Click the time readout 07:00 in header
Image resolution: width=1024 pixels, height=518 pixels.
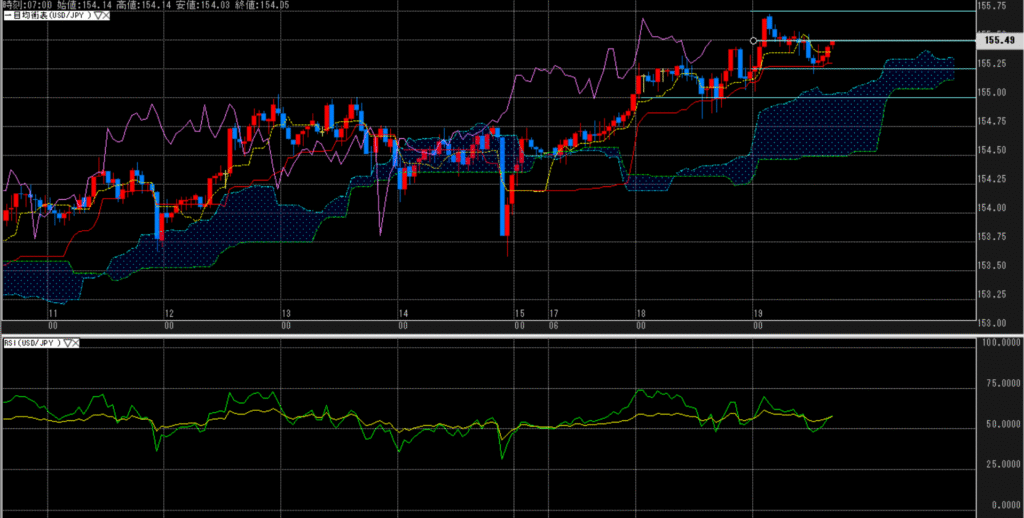[38, 5]
